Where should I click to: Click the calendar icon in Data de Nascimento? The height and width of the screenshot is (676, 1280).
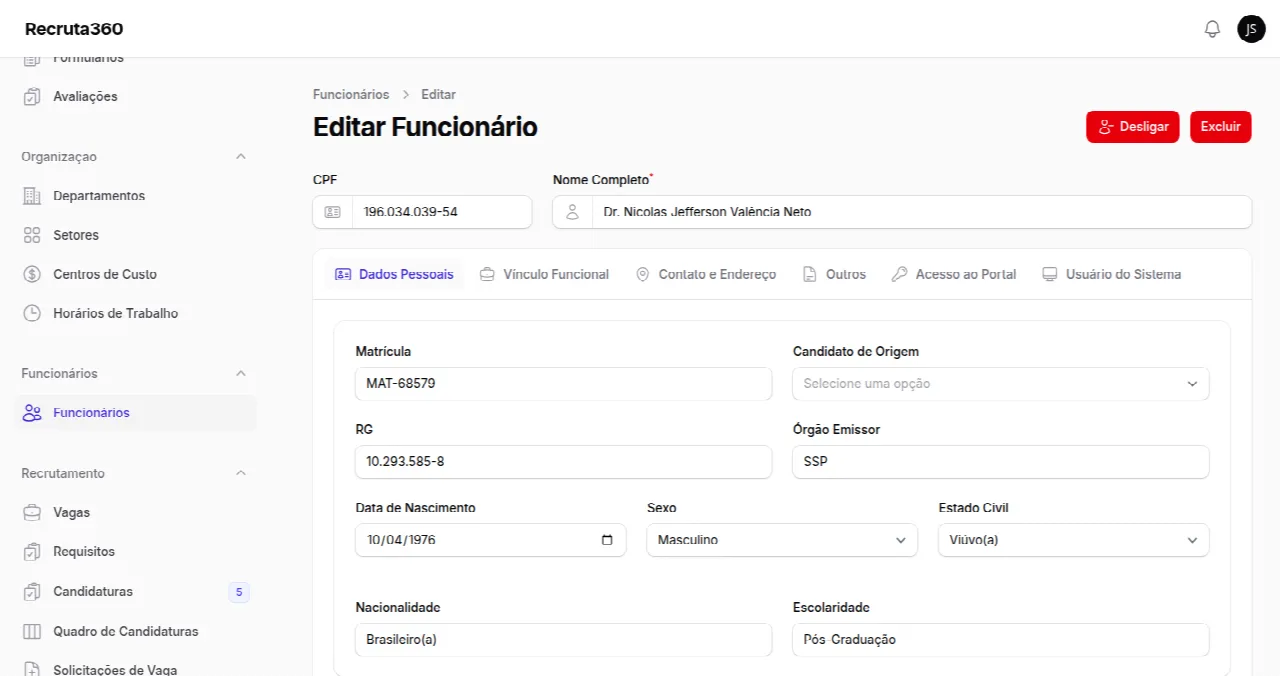[x=607, y=540]
